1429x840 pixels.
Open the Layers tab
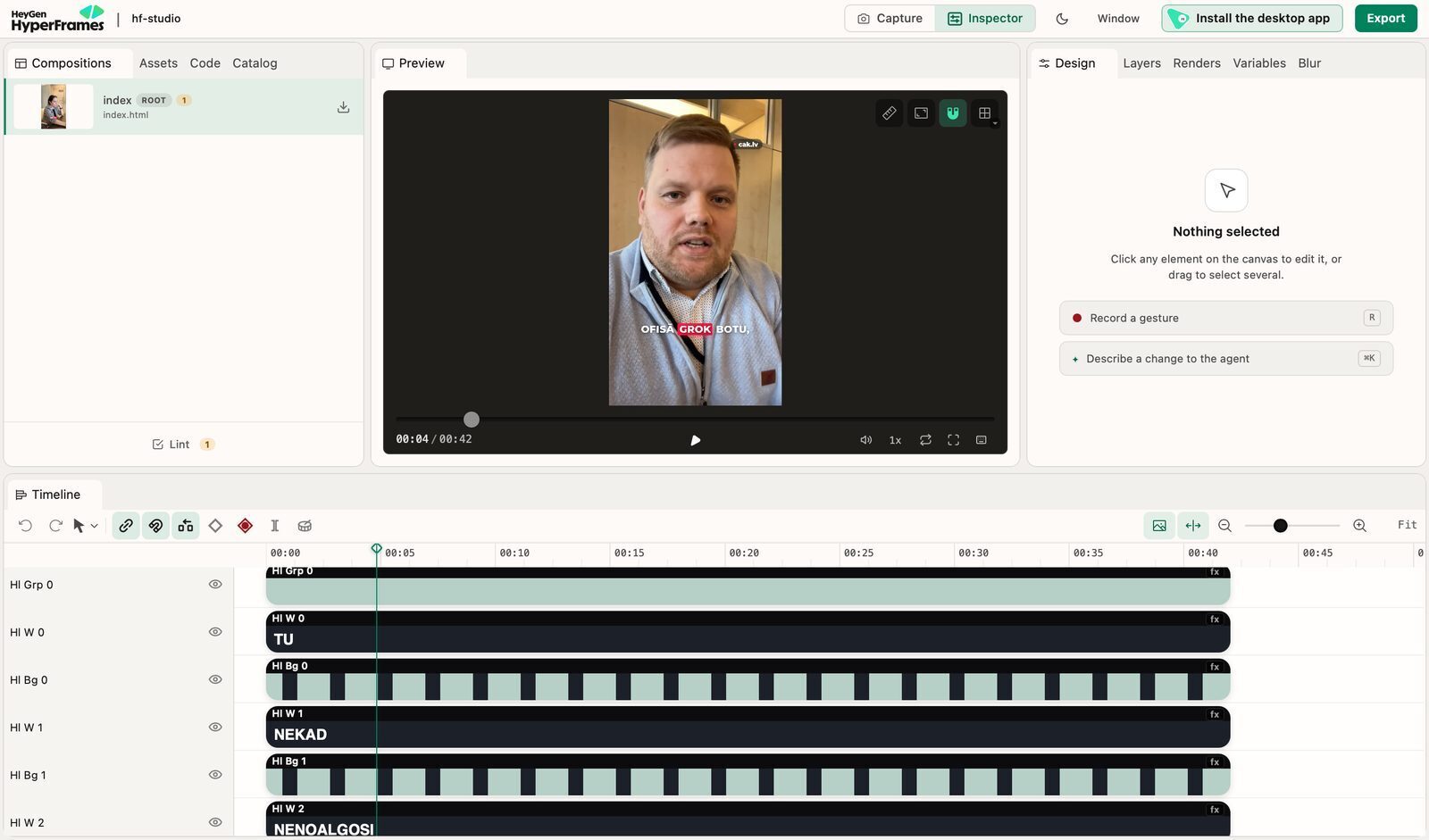[1141, 63]
